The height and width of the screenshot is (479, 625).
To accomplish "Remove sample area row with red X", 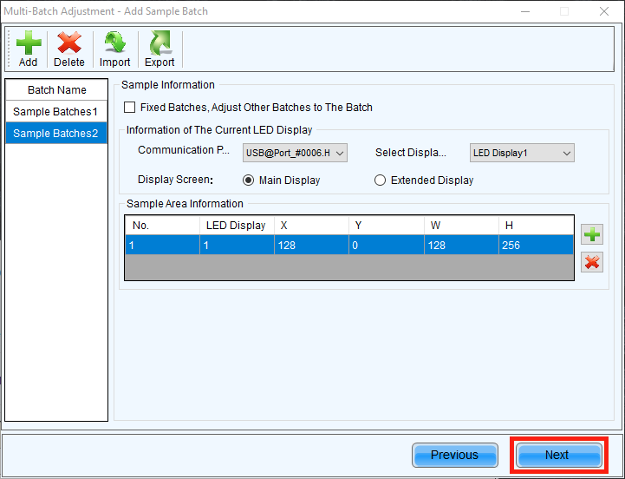I will coord(592,262).
